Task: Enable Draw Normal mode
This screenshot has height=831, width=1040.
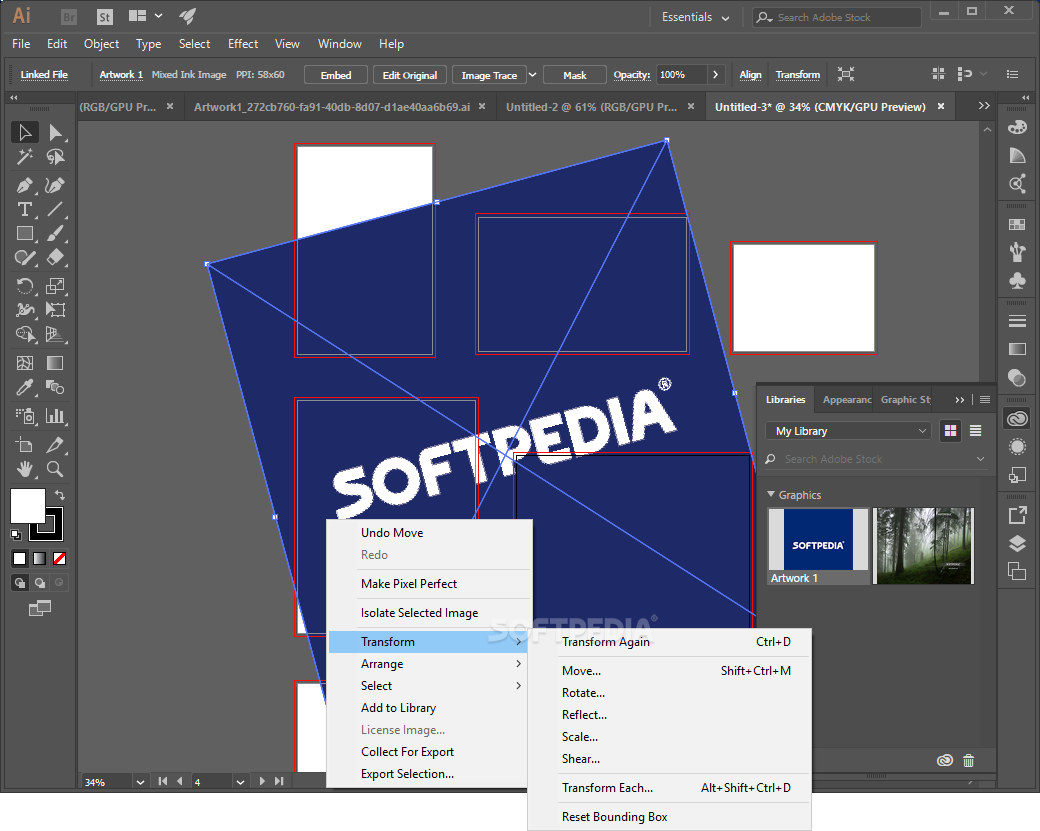Action: point(20,583)
